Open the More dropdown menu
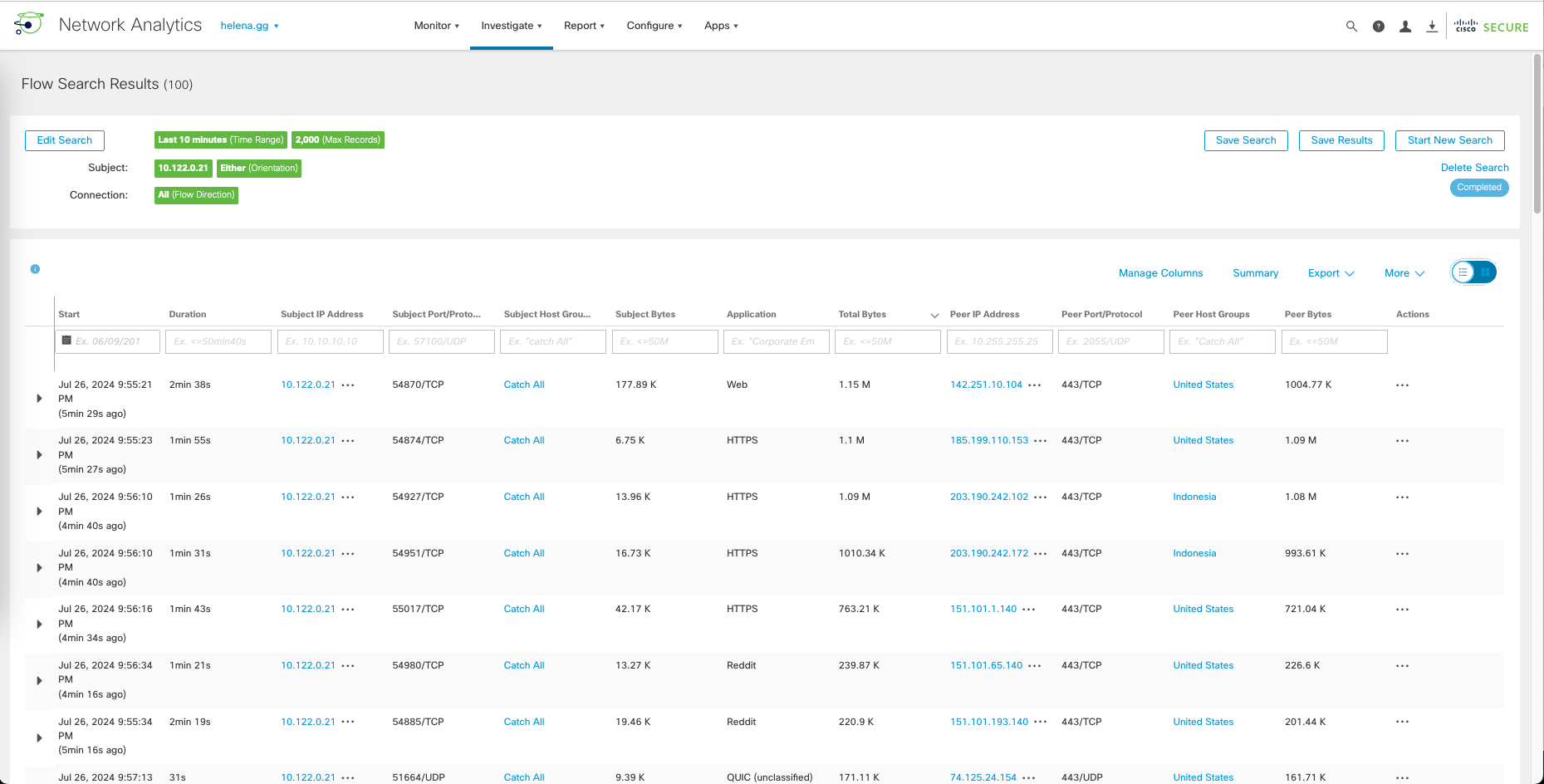Image resolution: width=1544 pixels, height=784 pixels. (1404, 273)
